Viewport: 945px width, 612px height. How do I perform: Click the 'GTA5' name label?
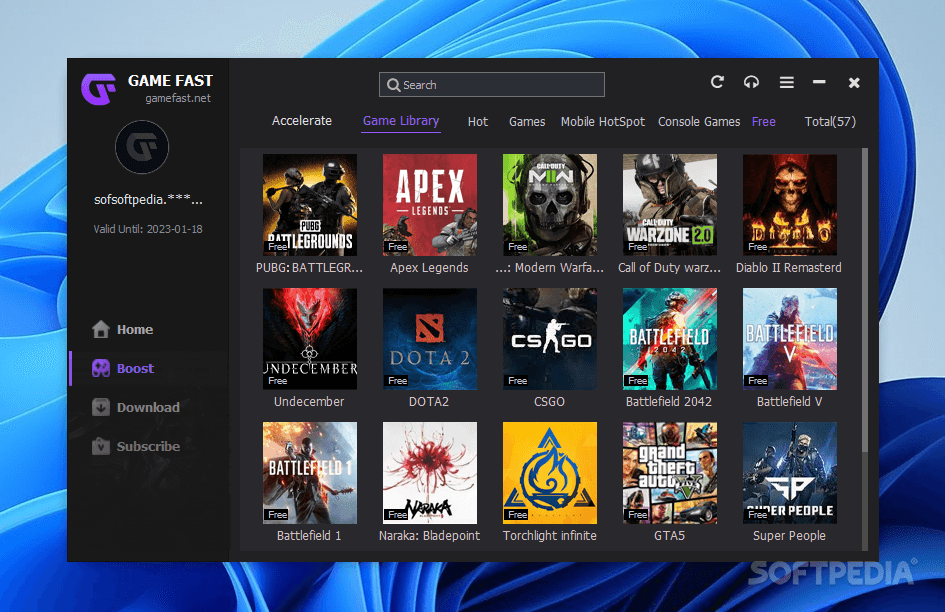pyautogui.click(x=669, y=535)
